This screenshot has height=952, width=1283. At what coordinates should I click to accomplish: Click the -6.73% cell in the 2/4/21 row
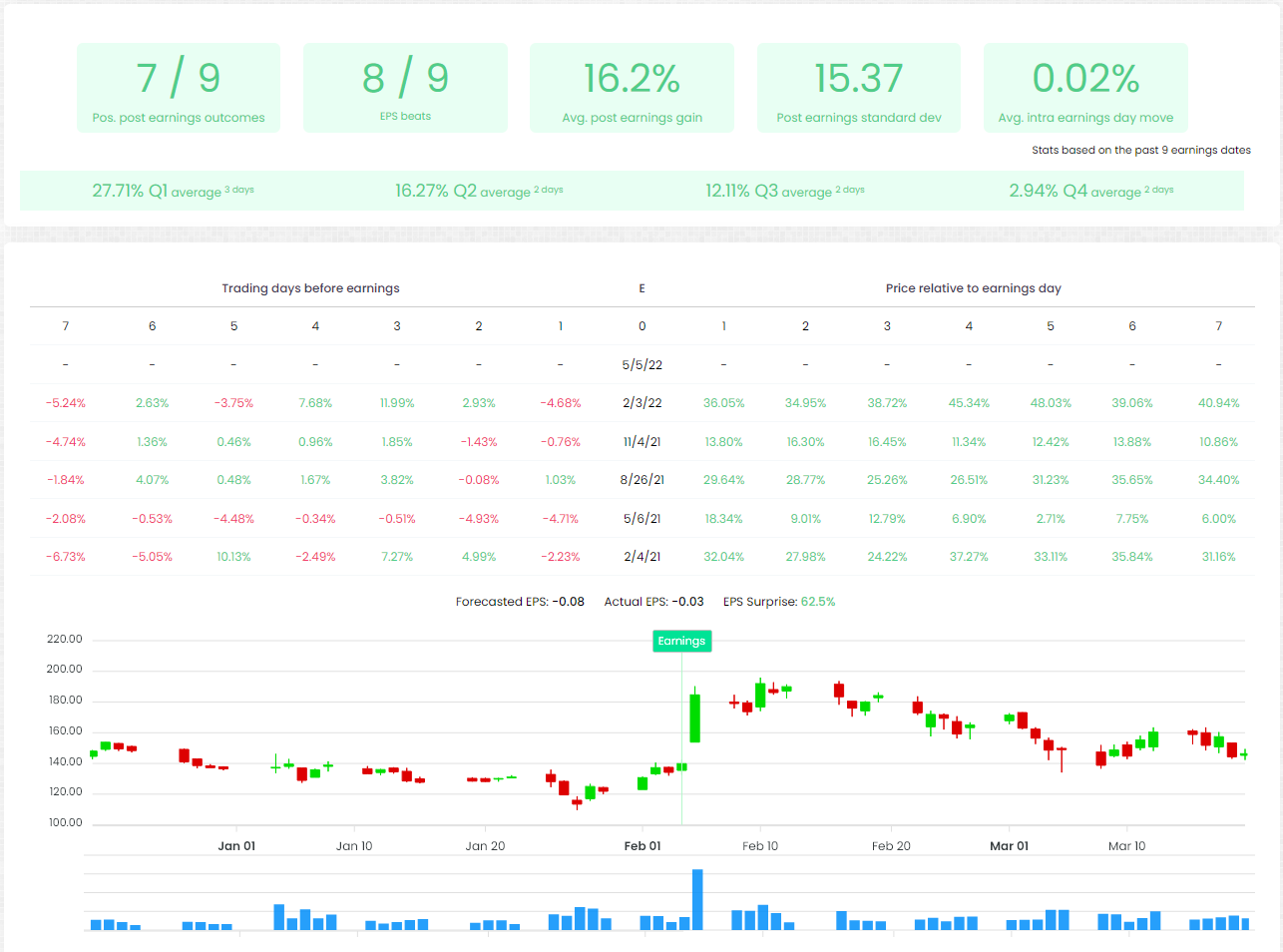point(66,557)
